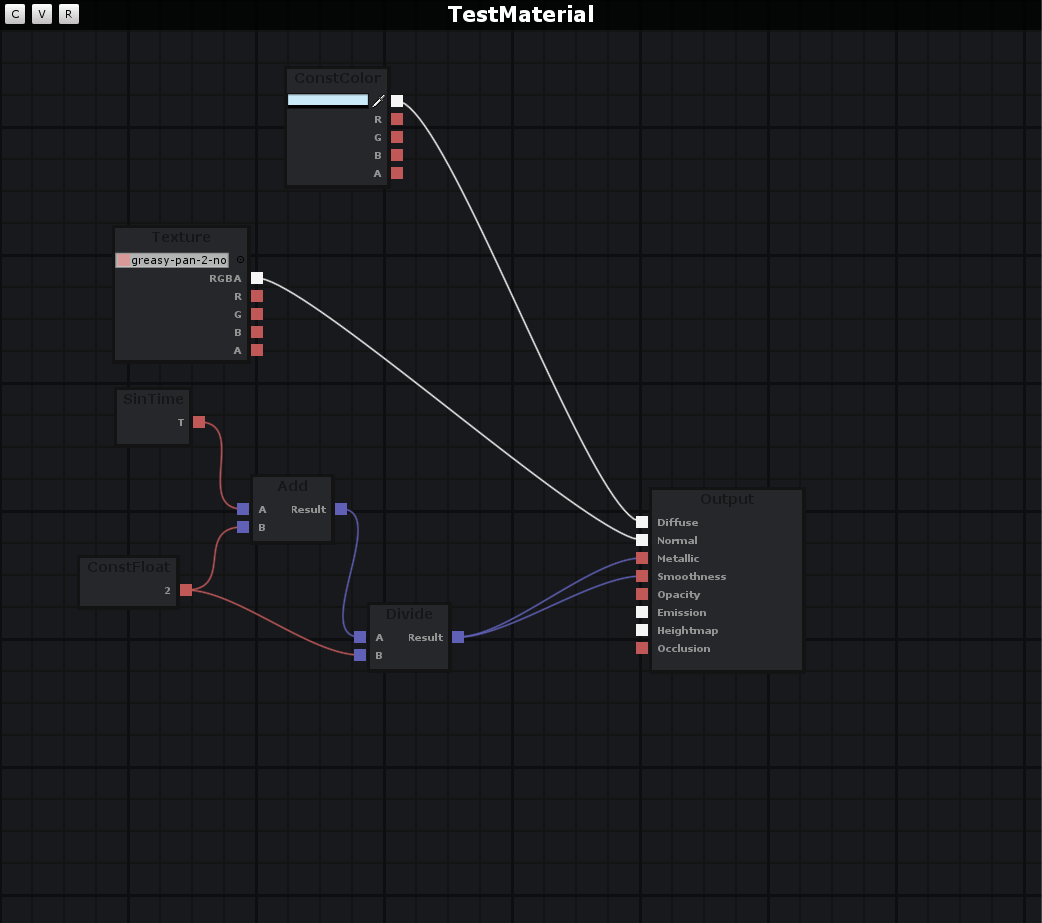The height and width of the screenshot is (923, 1042).
Task: Select Texture R output port
Action: point(257,296)
